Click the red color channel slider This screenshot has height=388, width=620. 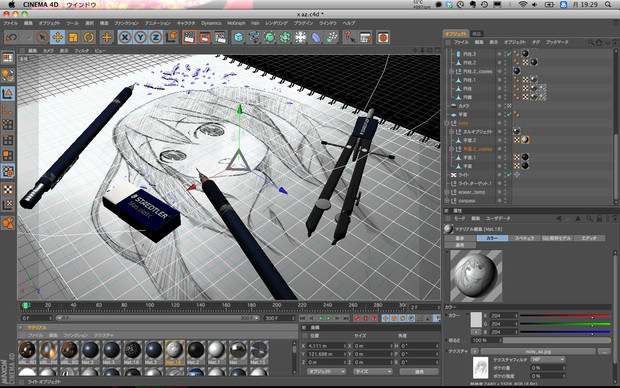tap(565, 316)
